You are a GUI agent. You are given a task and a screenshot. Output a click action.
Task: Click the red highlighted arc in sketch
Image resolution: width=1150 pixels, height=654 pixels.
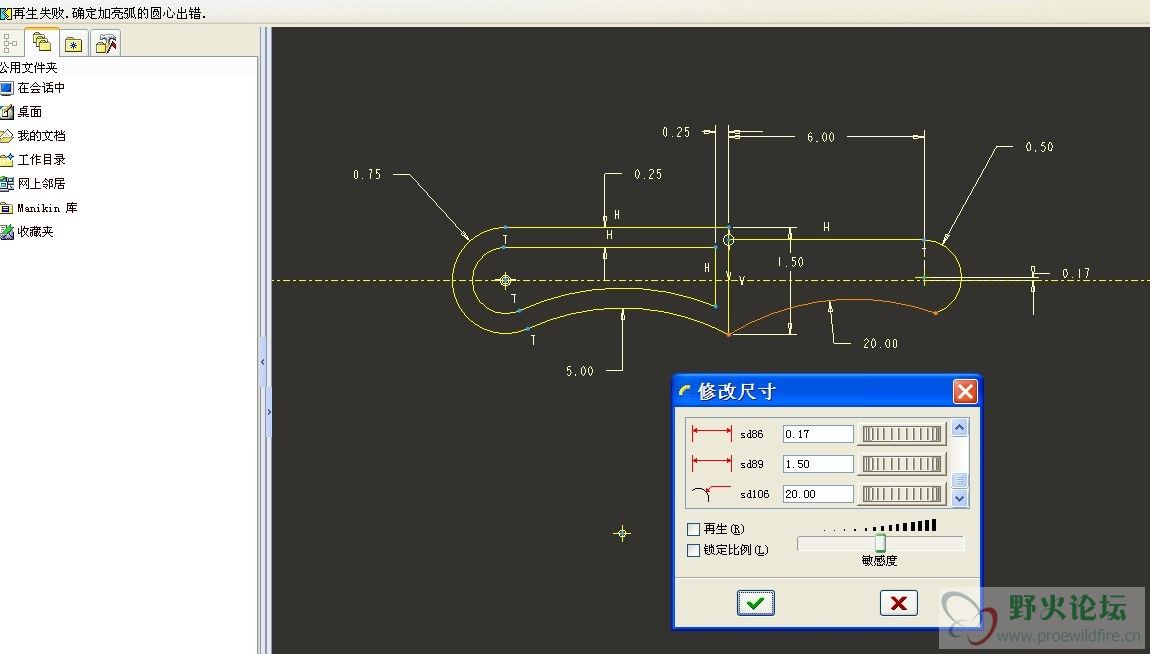click(832, 302)
